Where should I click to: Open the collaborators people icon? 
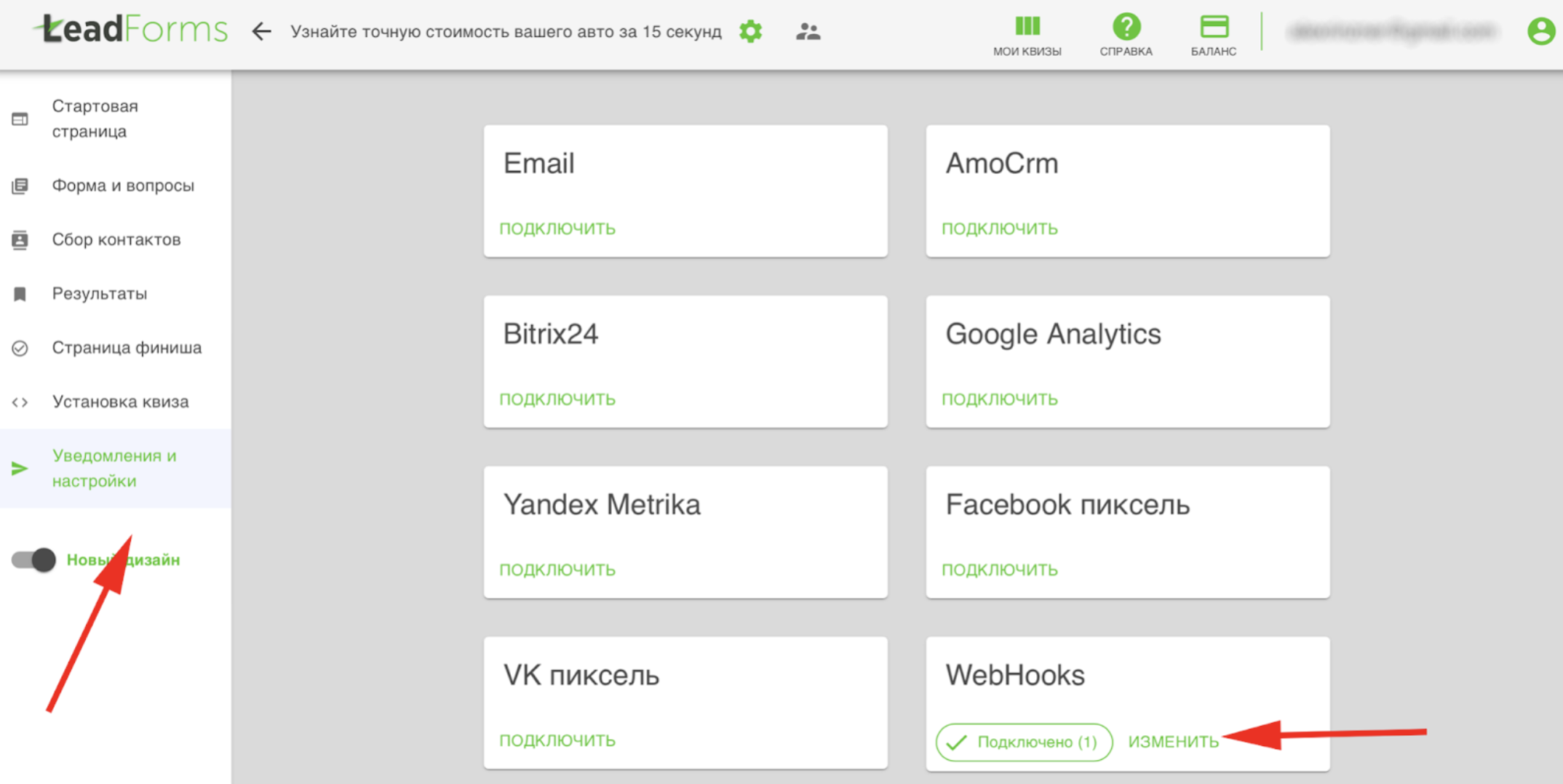click(808, 32)
